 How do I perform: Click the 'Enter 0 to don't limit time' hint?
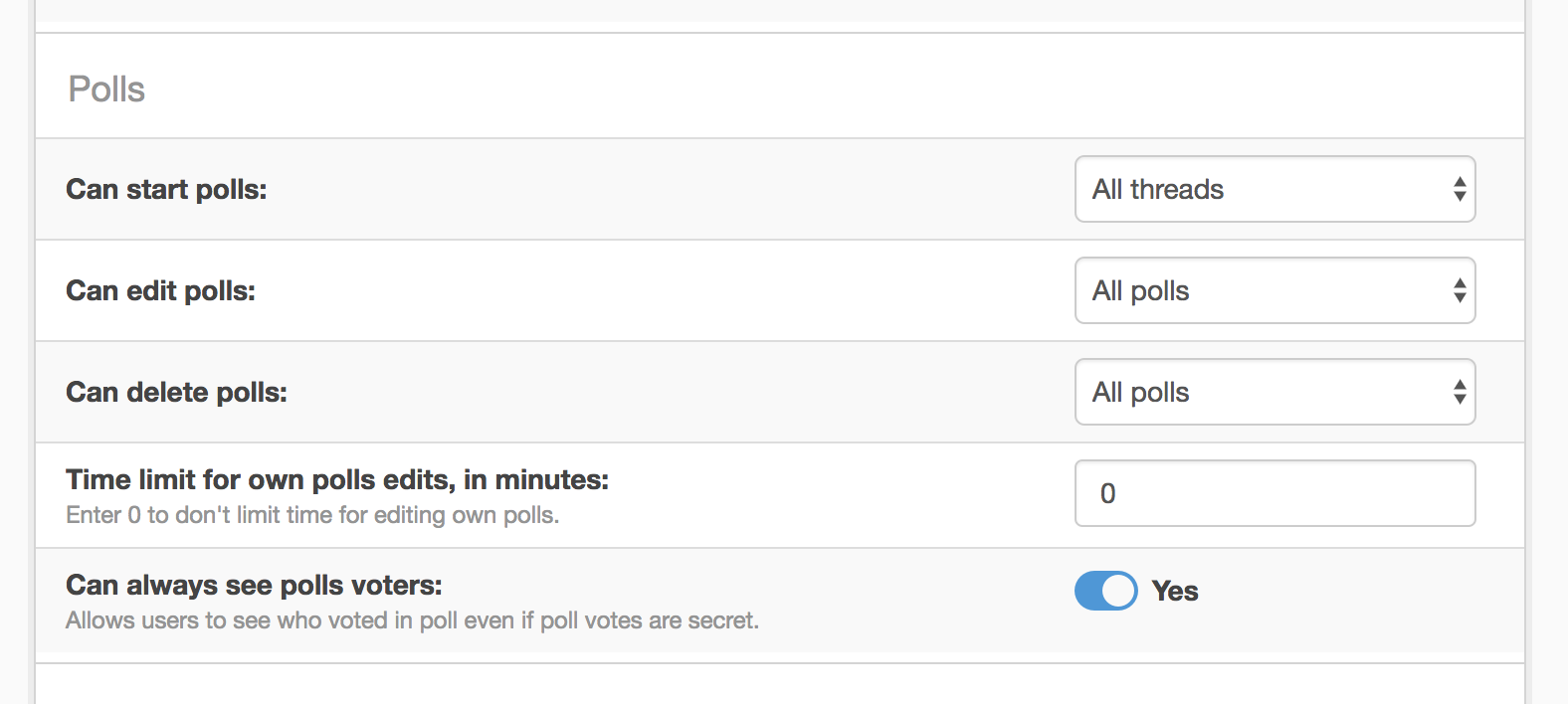pos(312,515)
